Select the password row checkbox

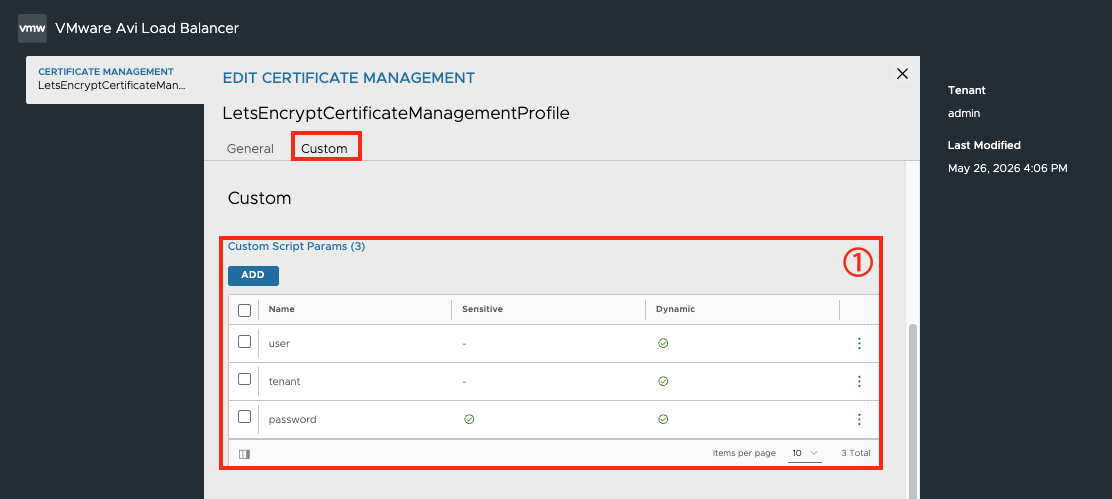(245, 417)
